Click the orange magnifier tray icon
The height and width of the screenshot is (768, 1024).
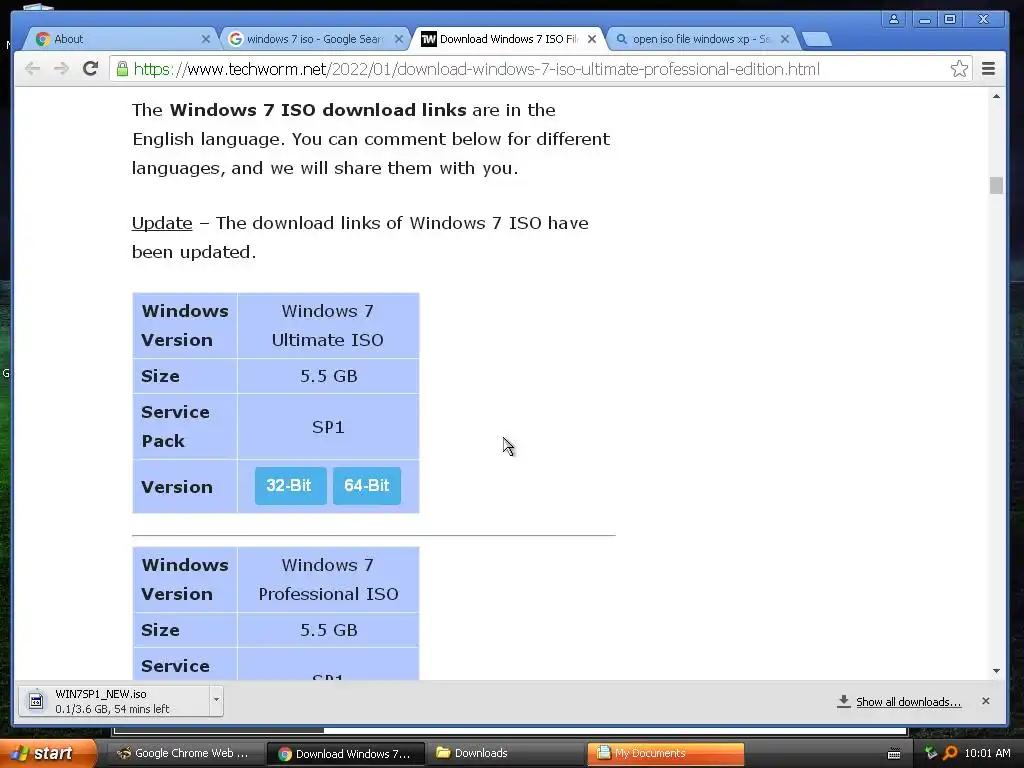click(950, 753)
